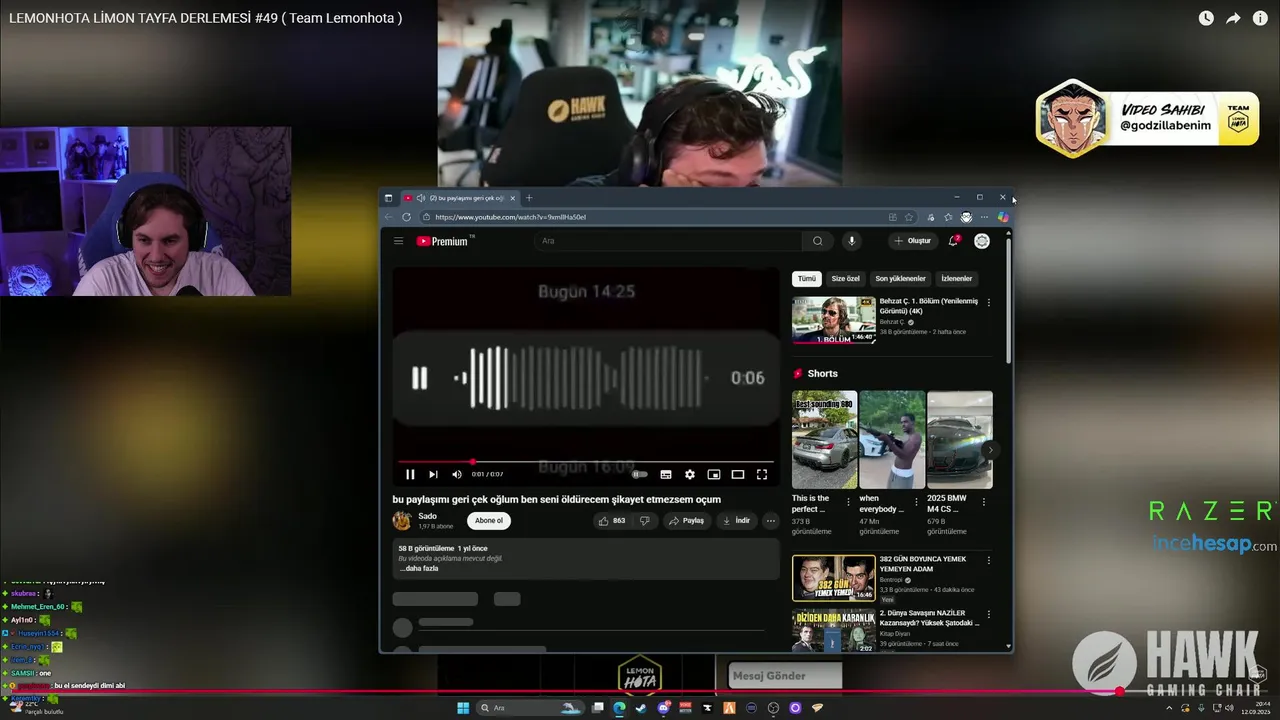Image resolution: width=1280 pixels, height=720 pixels.
Task: Open the 'Oluştur' create button
Action: (x=912, y=241)
